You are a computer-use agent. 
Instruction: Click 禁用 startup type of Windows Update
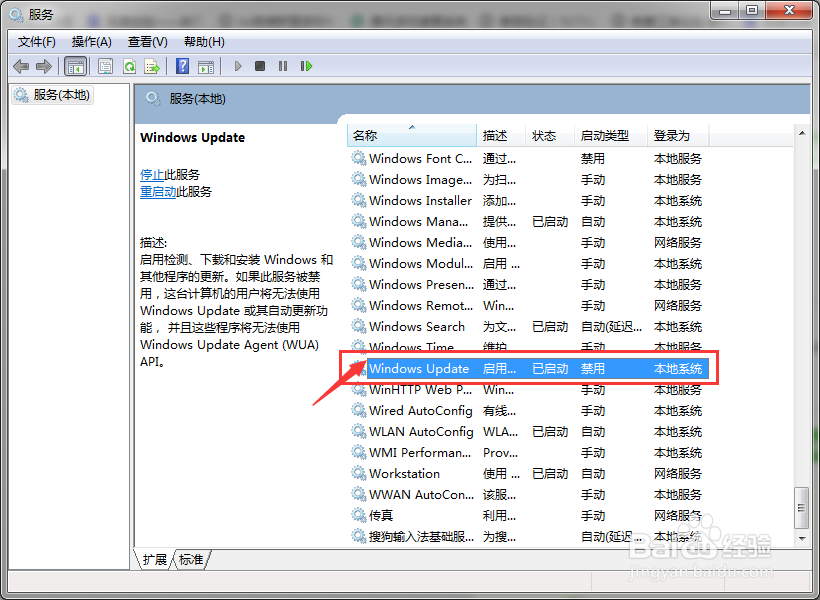593,369
